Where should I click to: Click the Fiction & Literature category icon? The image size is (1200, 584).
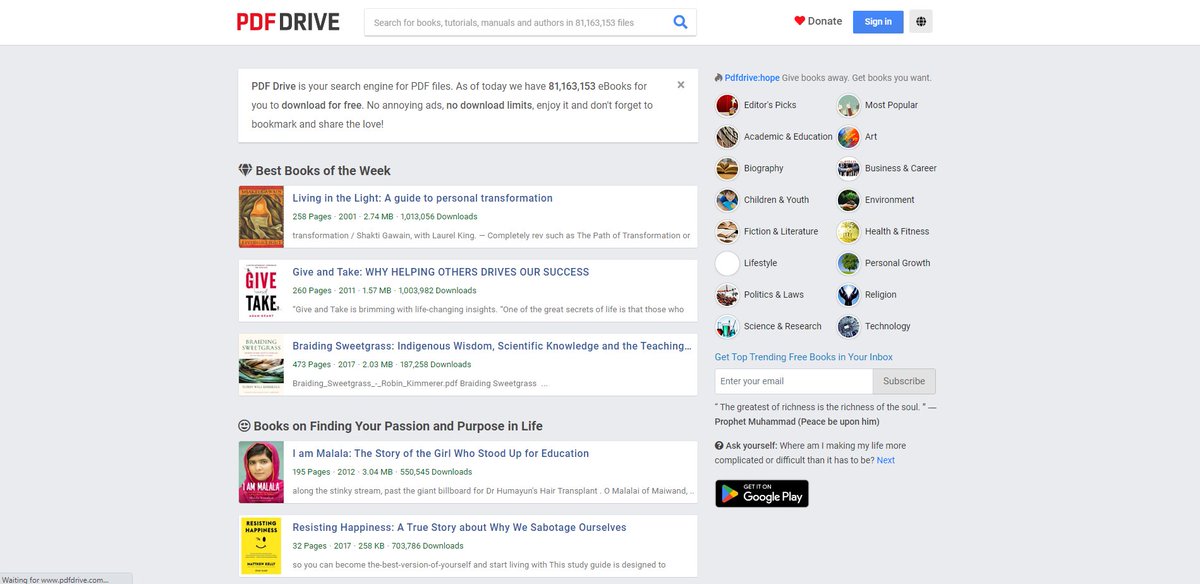(727, 232)
